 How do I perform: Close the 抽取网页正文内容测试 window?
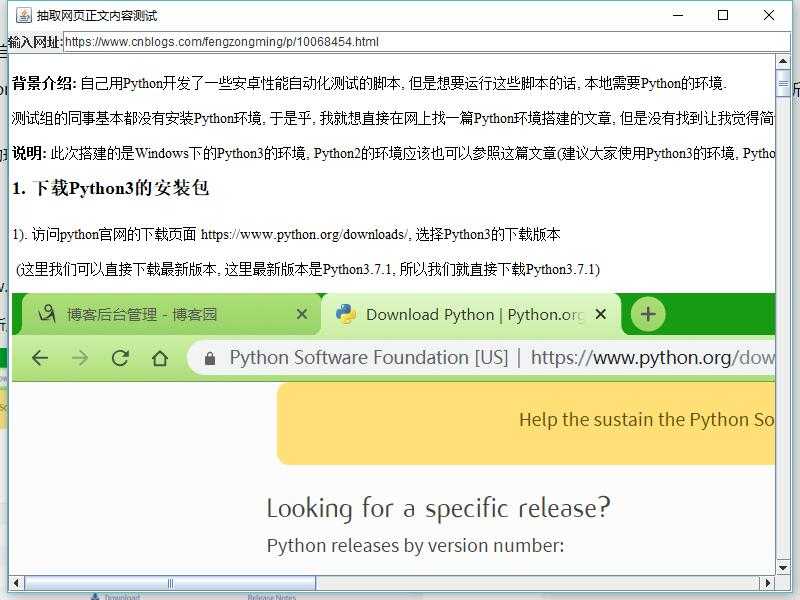pyautogui.click(x=769, y=15)
